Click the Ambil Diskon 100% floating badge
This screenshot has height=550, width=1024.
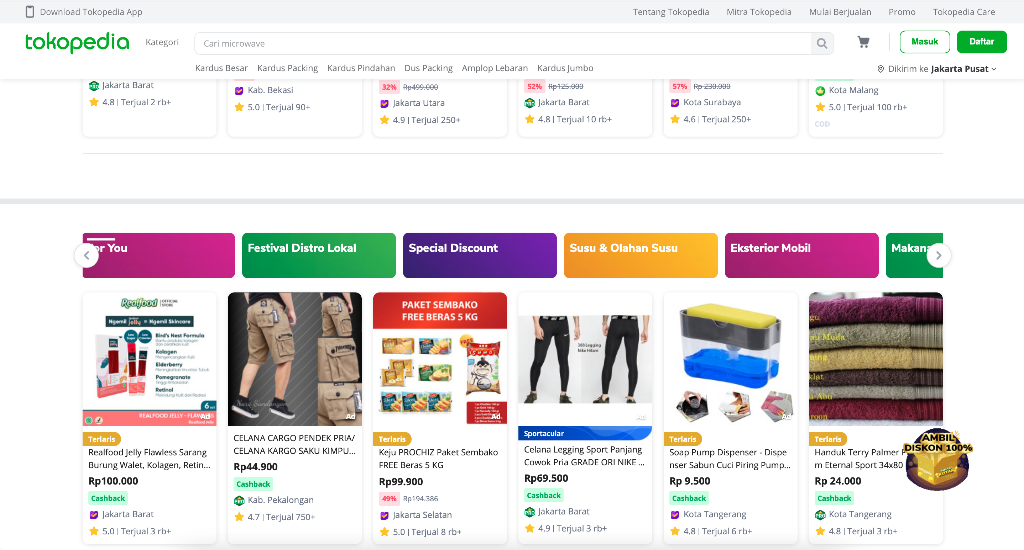pos(938,459)
